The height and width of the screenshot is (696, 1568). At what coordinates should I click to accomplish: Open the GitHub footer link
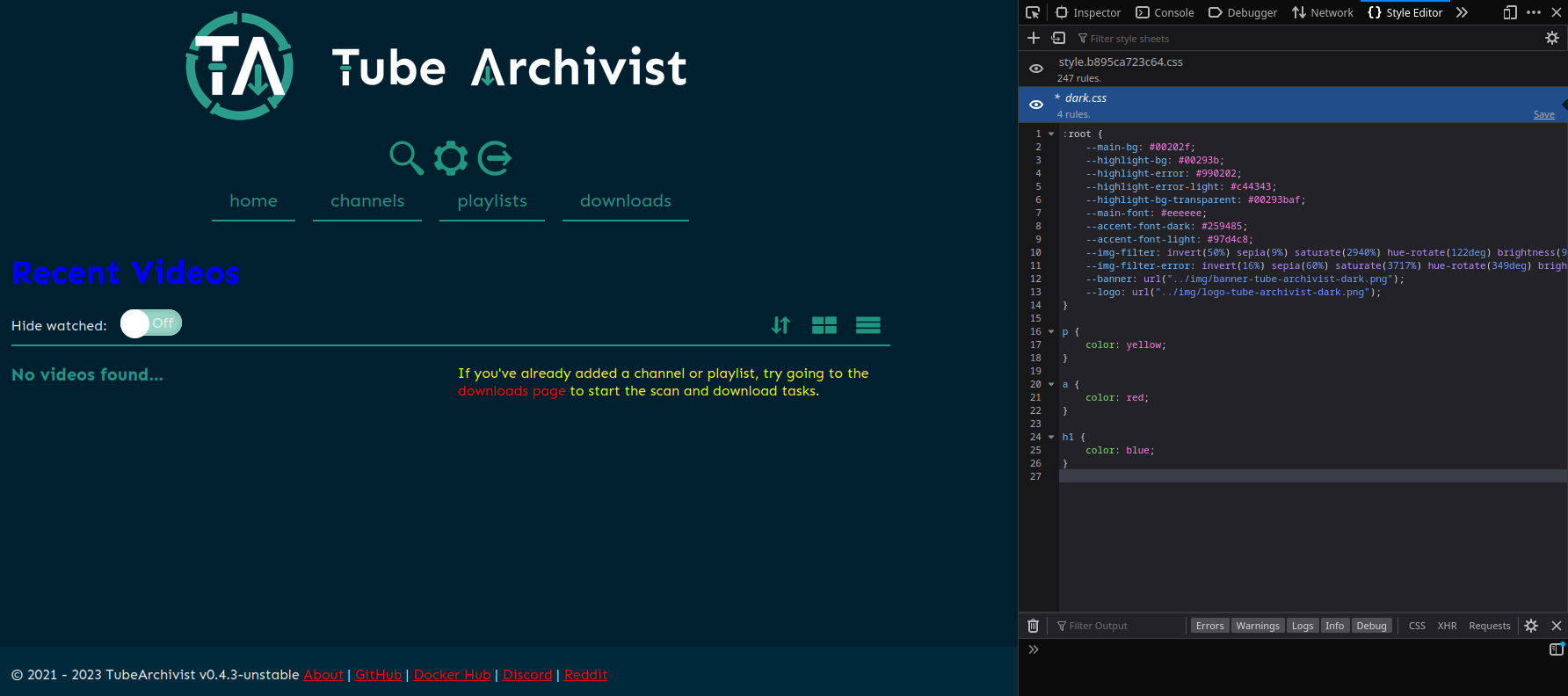tap(379, 675)
